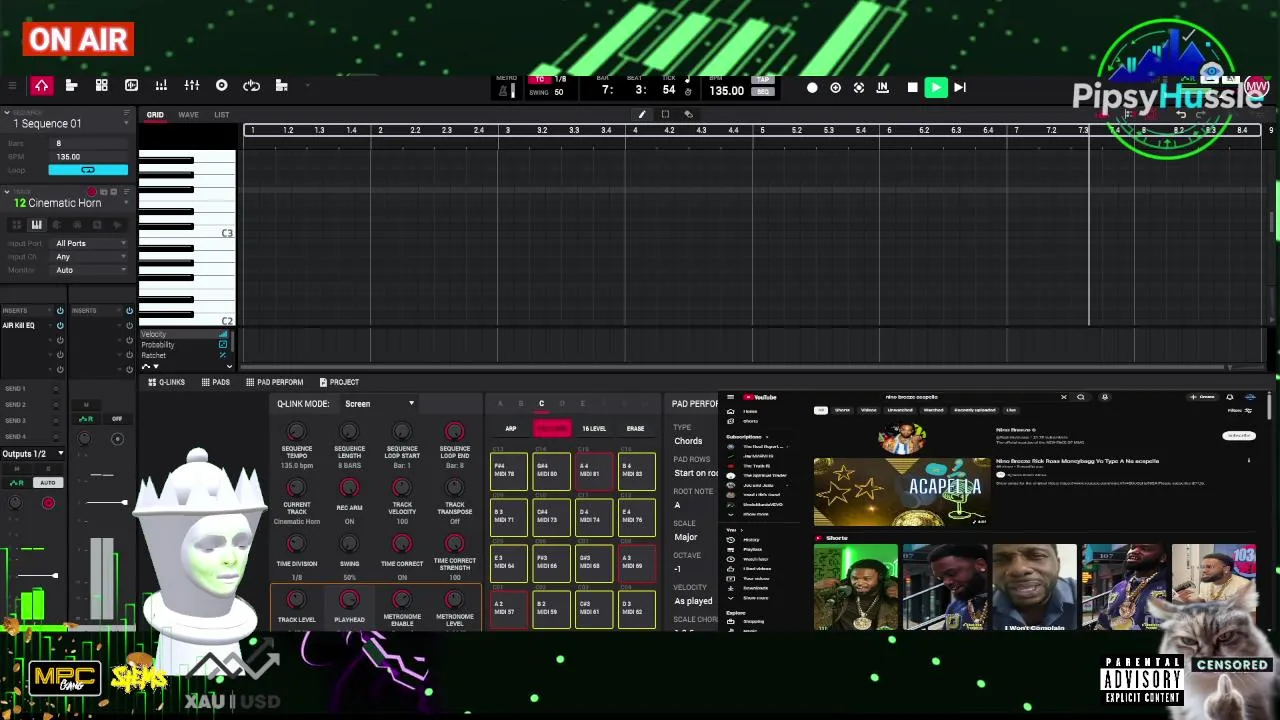Open the sampler record disc icon
Viewport: 1280px width, 720px height.
click(x=221, y=86)
